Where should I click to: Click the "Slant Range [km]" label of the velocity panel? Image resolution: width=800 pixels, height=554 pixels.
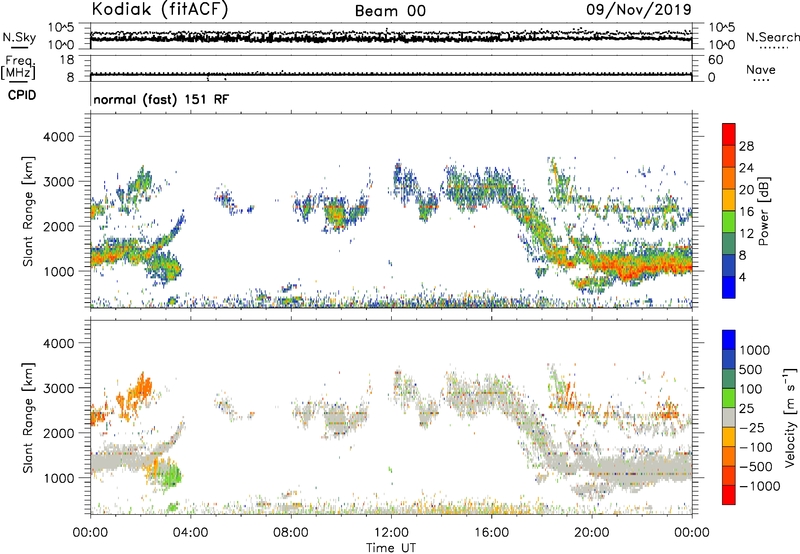pyautogui.click(x=28, y=418)
